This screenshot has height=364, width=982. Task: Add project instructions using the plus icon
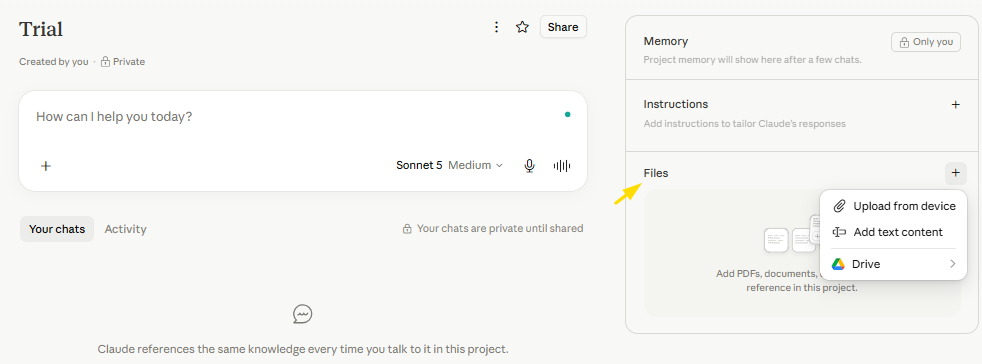(956, 105)
